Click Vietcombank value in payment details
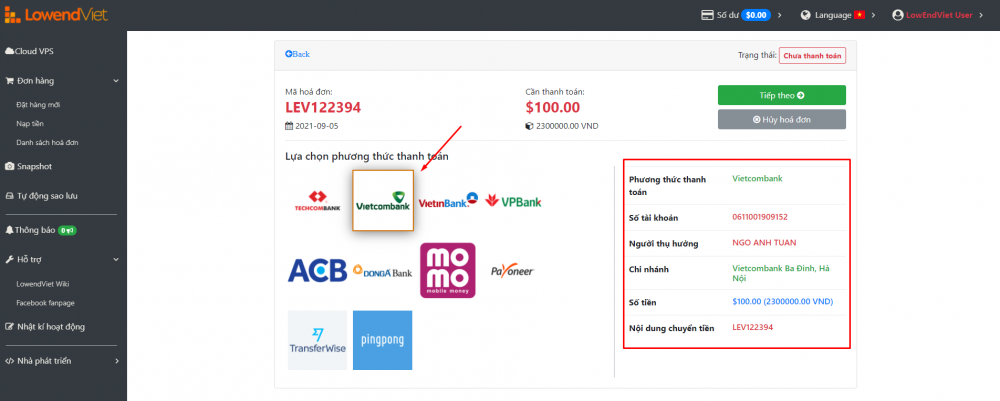Viewport: 1000px width, 401px height. [x=757, y=179]
